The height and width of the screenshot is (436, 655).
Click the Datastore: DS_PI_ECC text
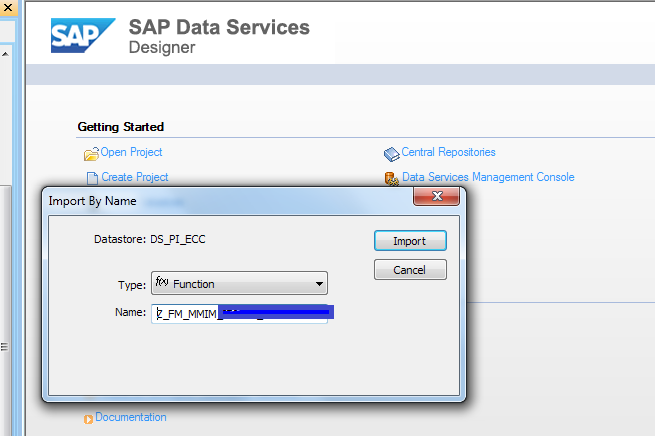(x=150, y=239)
